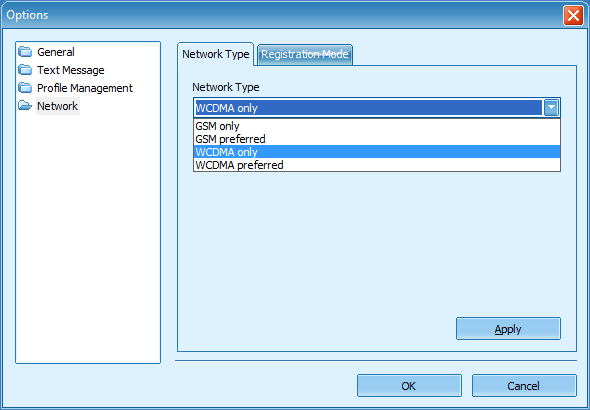Click the General folder icon

tap(25, 52)
